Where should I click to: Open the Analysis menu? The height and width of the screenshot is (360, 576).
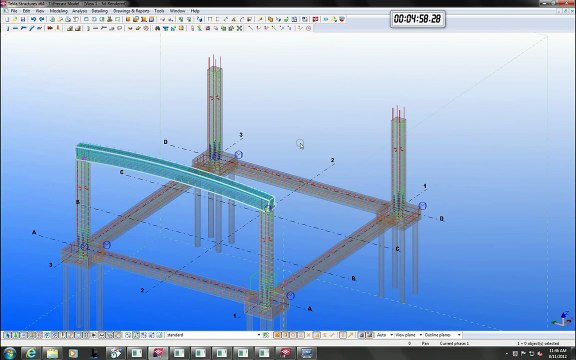tap(79, 11)
